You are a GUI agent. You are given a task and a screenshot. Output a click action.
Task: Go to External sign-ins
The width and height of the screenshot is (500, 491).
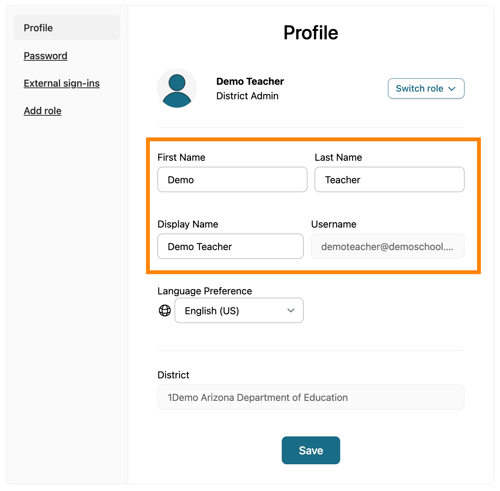click(62, 83)
